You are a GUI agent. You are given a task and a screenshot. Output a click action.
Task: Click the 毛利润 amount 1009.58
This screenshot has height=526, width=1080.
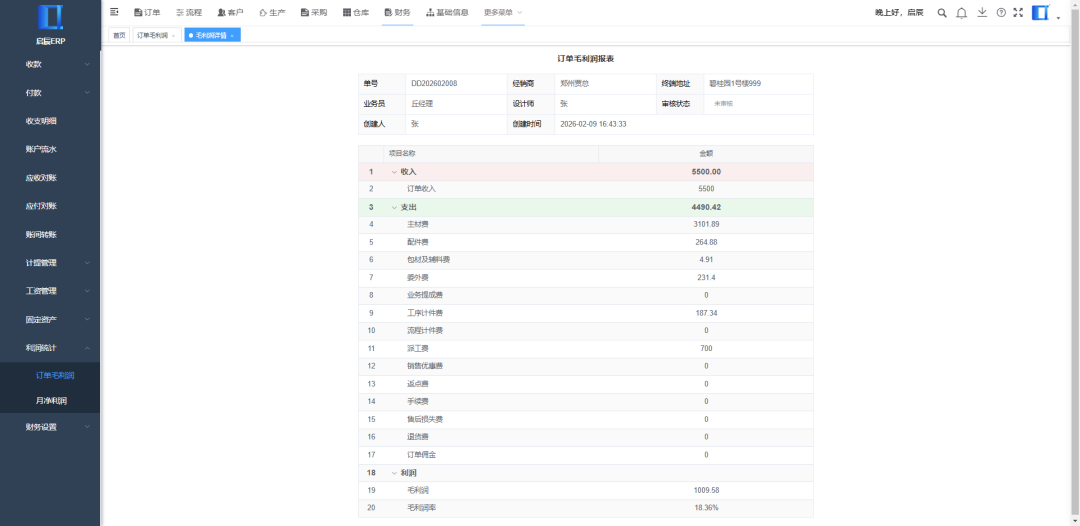706,490
